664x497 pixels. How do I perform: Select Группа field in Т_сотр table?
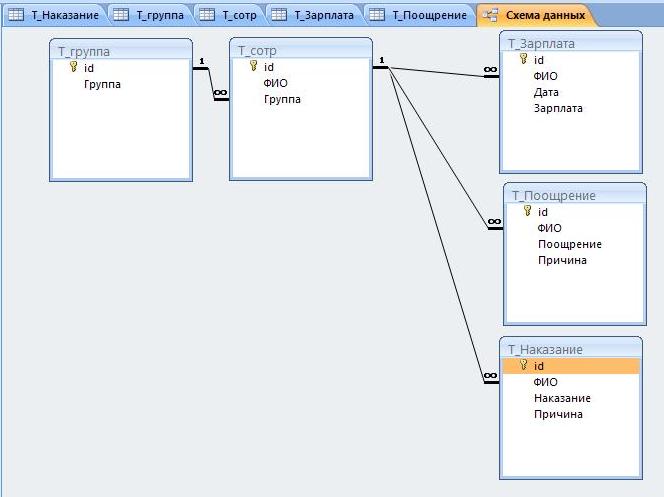(301, 99)
